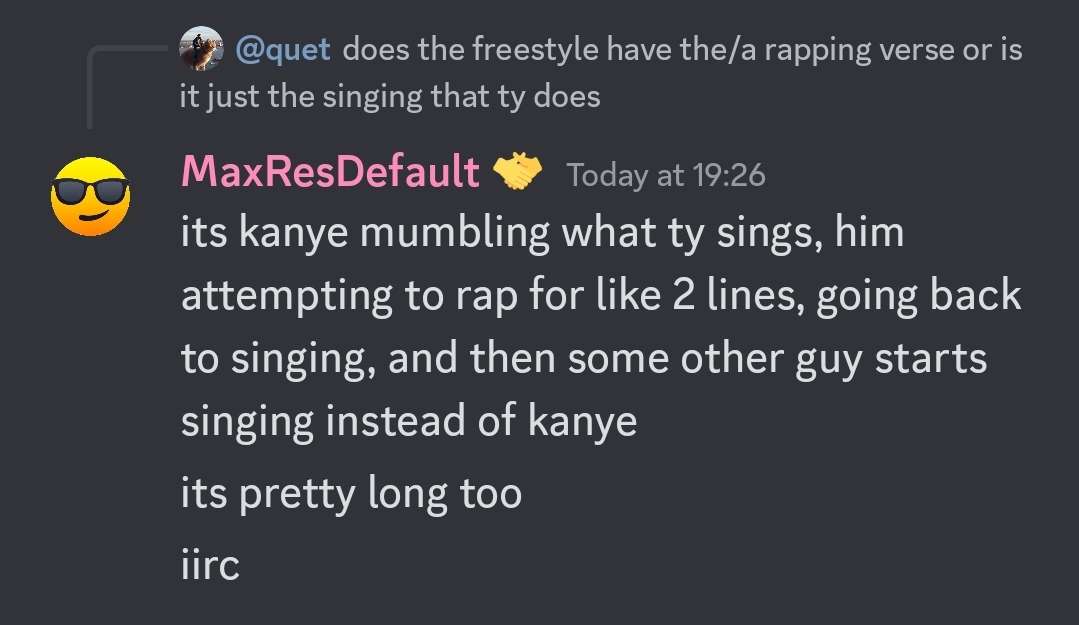This screenshot has width=1079, height=625.
Task: Click the Today at 19:26 timestamp
Action: coord(665,176)
